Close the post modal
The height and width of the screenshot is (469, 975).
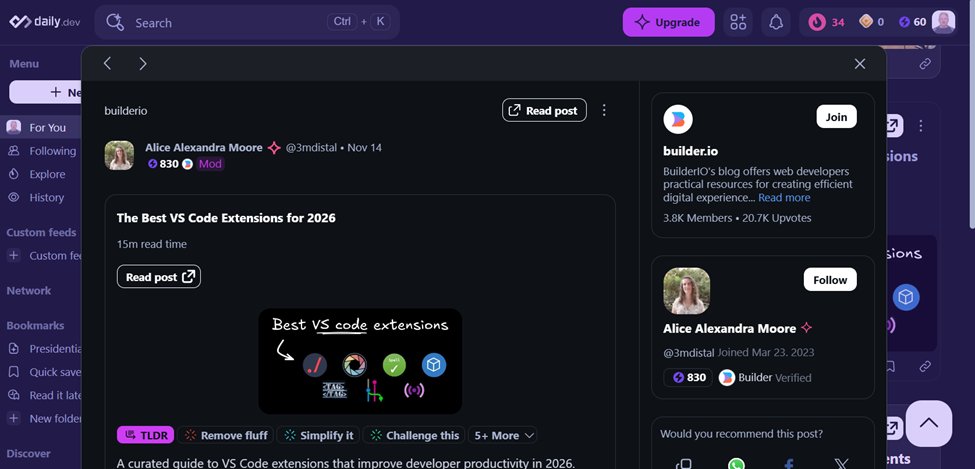pyautogui.click(x=860, y=63)
